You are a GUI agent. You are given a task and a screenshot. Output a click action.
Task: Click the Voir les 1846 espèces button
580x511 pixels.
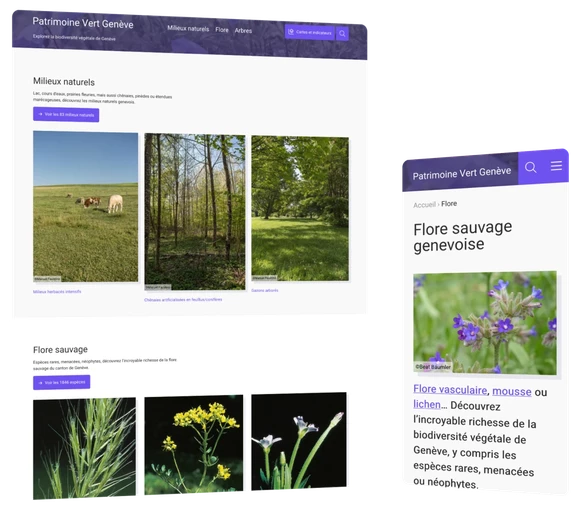click(61, 382)
